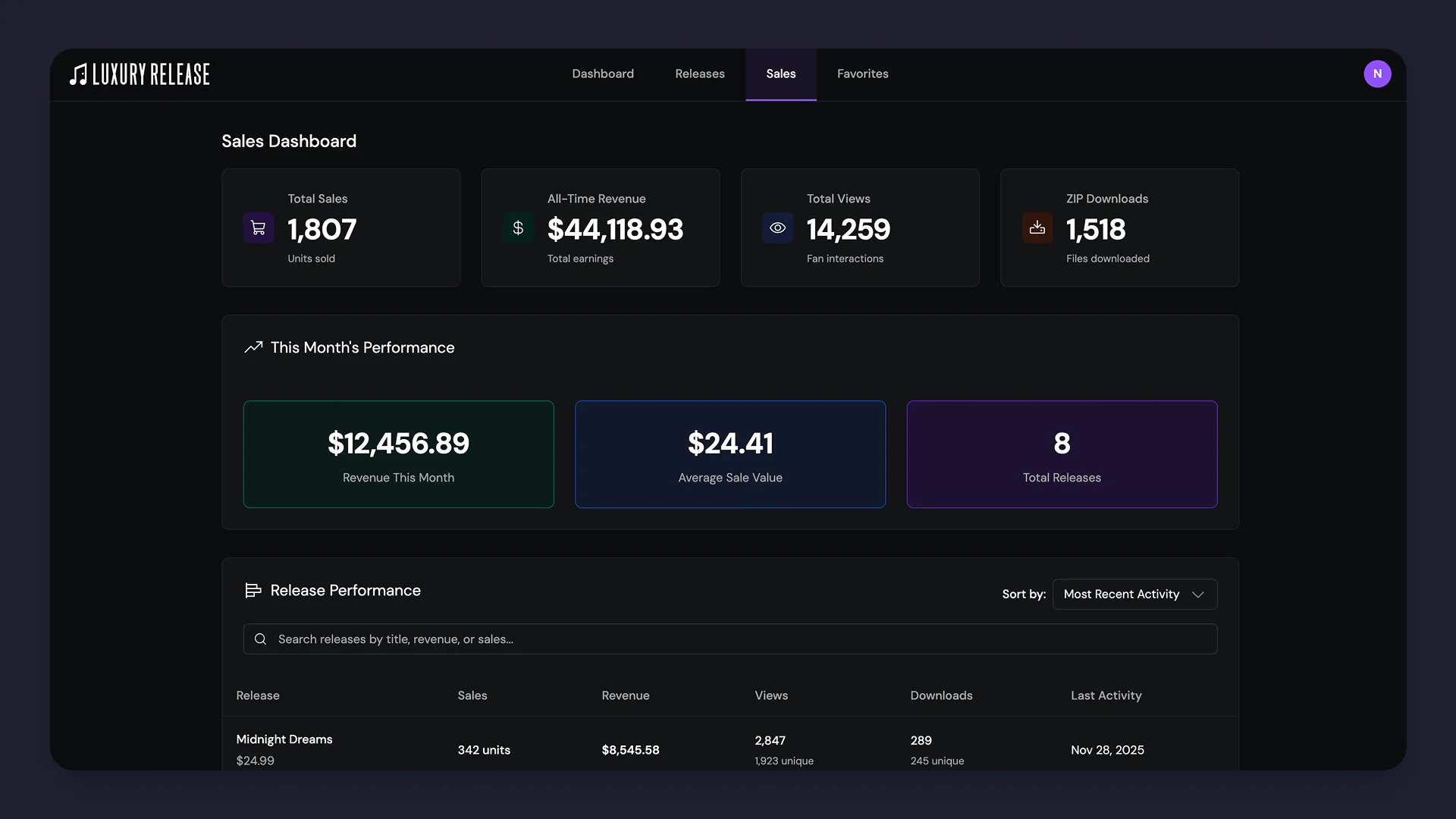Click the Luxury Release music note logo
The height and width of the screenshot is (819, 1456).
[77, 74]
